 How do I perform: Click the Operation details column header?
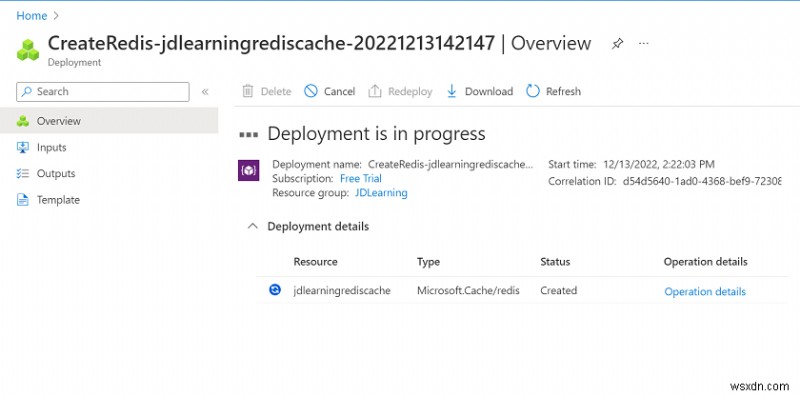706,262
